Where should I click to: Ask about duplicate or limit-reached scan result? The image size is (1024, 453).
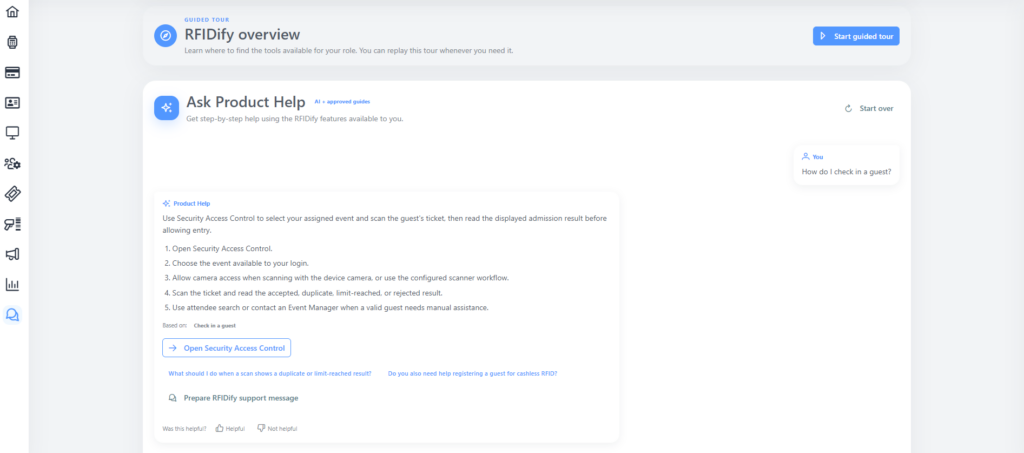click(x=270, y=374)
